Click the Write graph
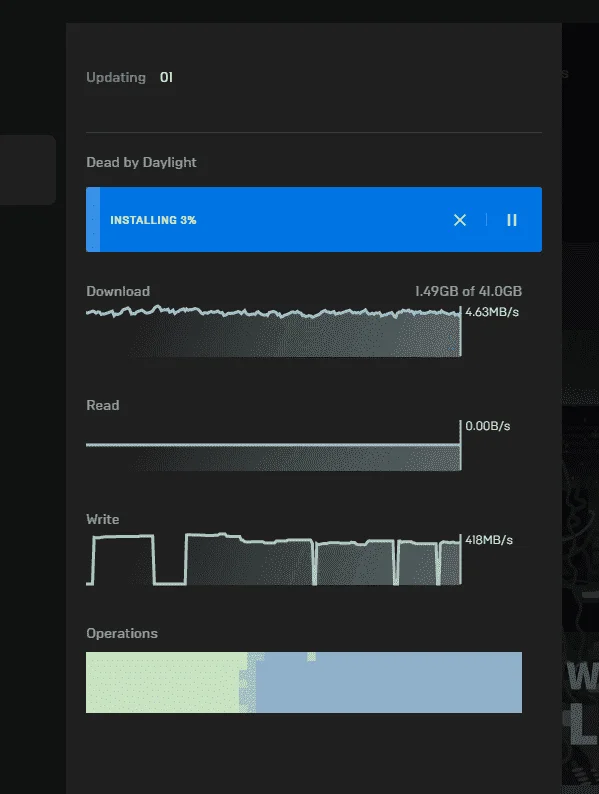This screenshot has height=794, width=599. click(x=273, y=559)
